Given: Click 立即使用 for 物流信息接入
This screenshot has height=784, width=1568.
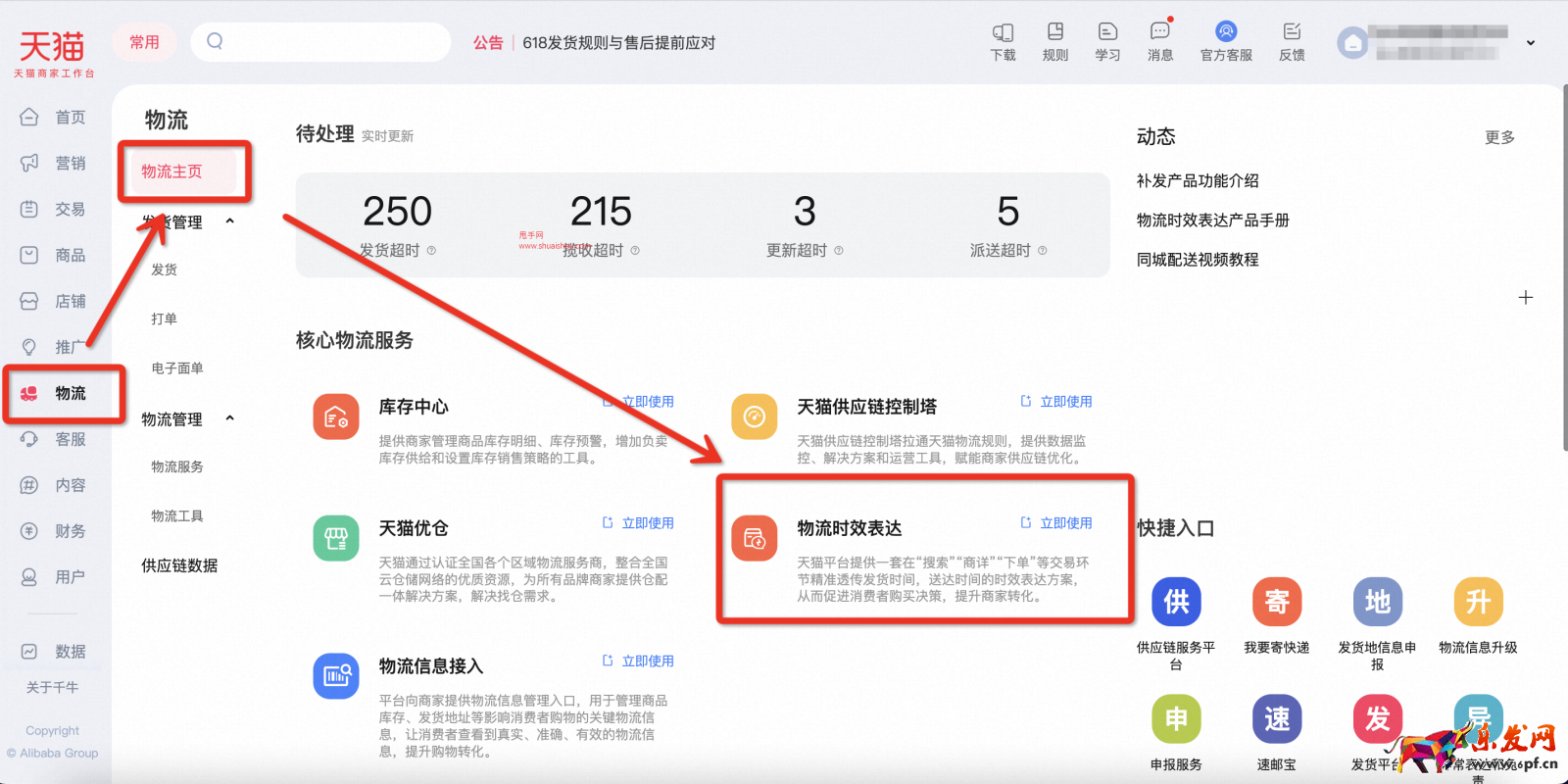Looking at the screenshot, I should click(x=638, y=661).
